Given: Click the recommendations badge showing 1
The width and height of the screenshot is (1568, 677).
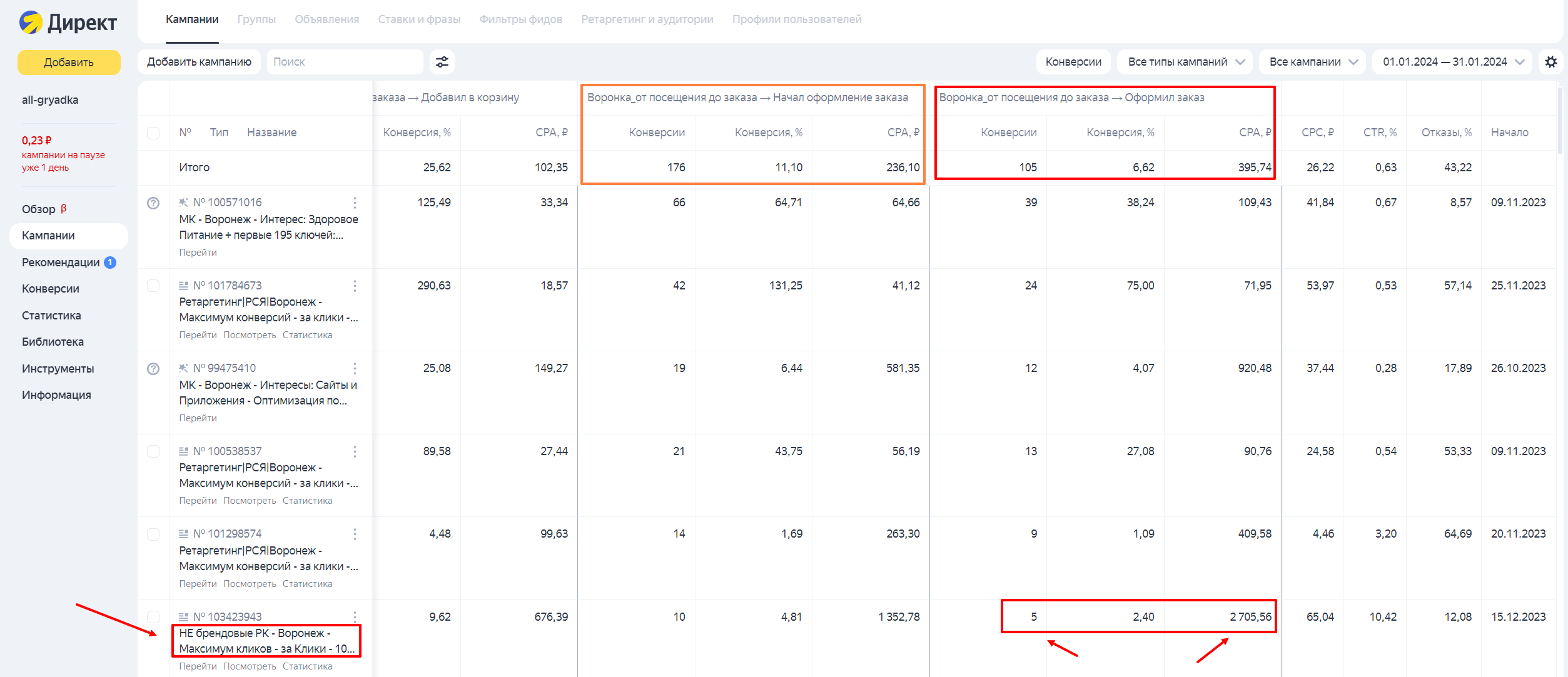Looking at the screenshot, I should pyautogui.click(x=110, y=263).
